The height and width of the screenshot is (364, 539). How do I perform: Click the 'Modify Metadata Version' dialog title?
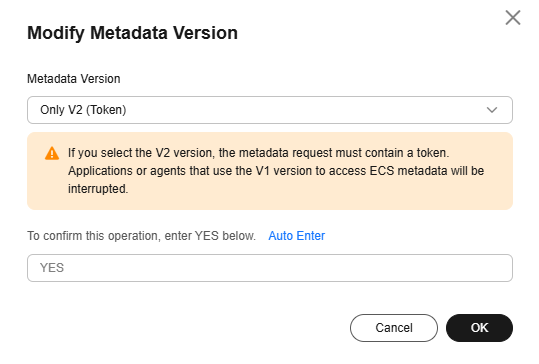[x=132, y=33]
